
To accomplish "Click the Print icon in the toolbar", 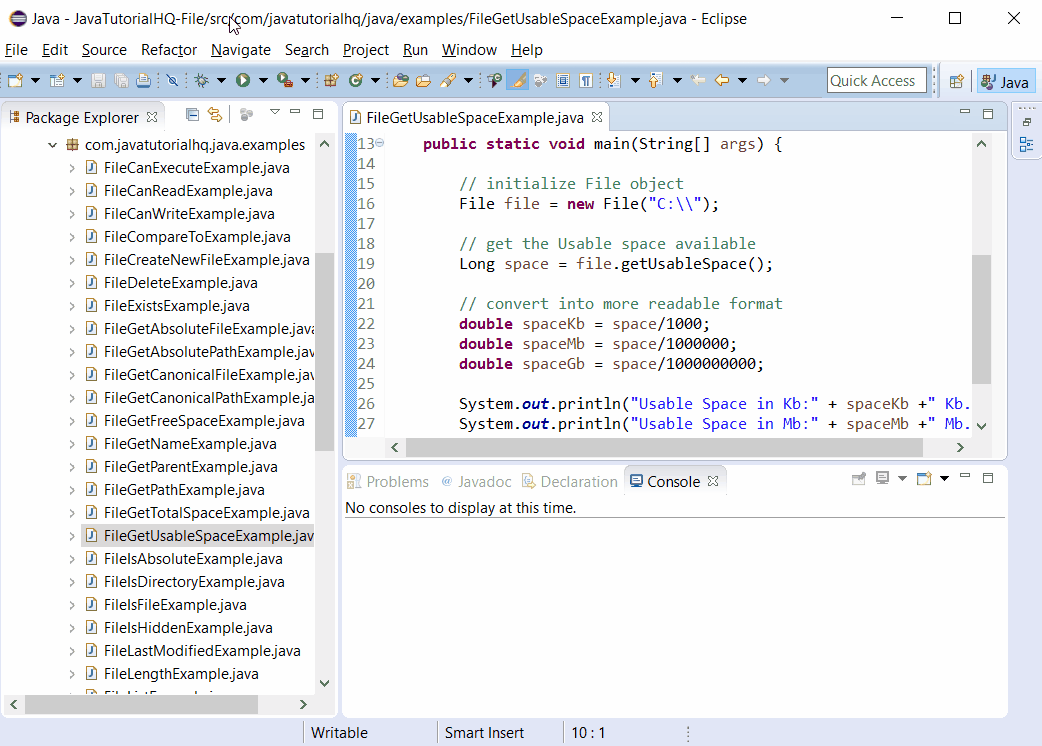I will [x=145, y=80].
